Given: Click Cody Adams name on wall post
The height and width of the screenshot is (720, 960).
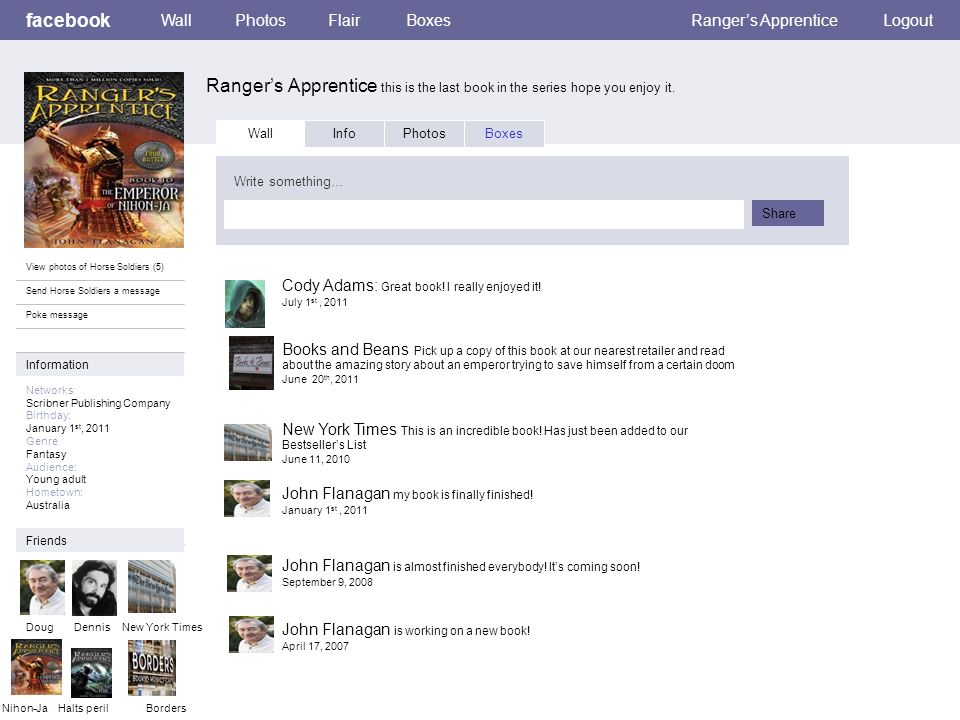Looking at the screenshot, I should pos(329,285).
